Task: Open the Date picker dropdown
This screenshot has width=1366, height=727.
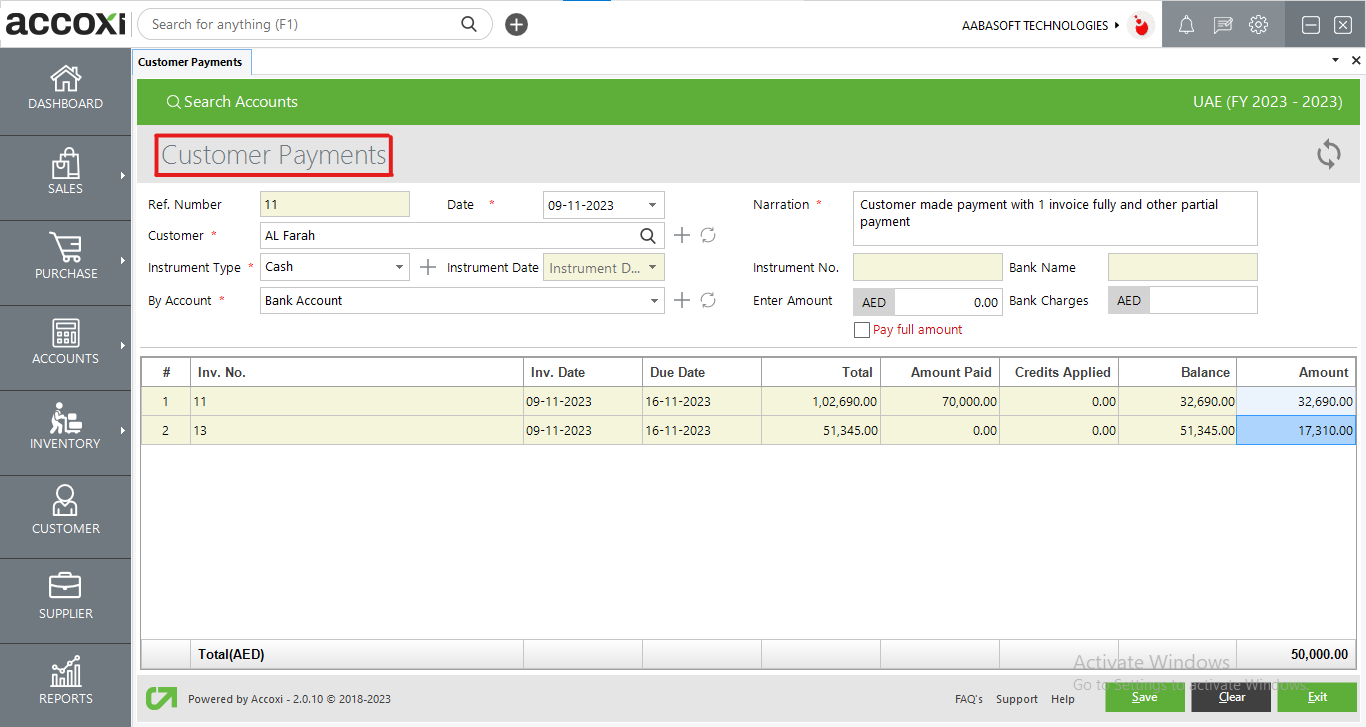Action: [x=653, y=204]
